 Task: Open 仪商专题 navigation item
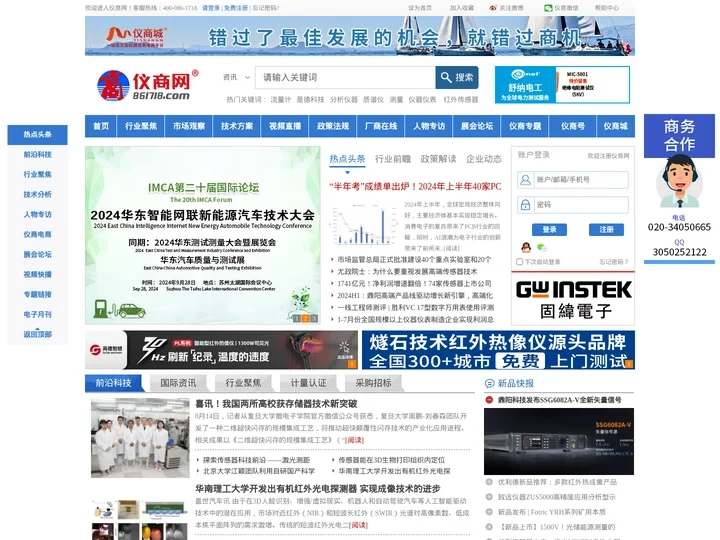525,126
